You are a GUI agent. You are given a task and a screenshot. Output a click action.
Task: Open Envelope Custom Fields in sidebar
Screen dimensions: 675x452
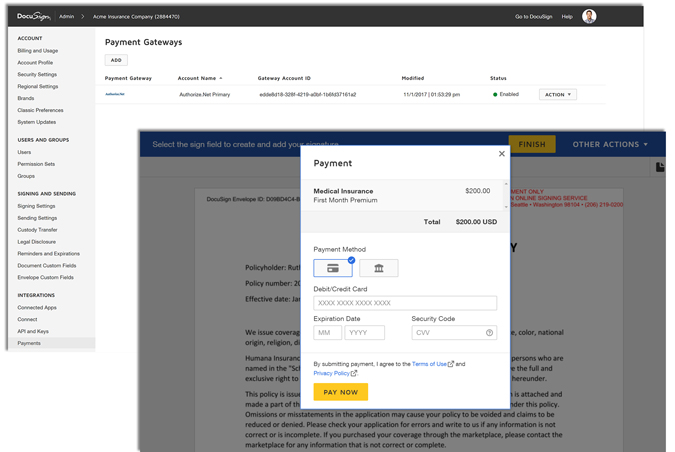pyautogui.click(x=46, y=278)
